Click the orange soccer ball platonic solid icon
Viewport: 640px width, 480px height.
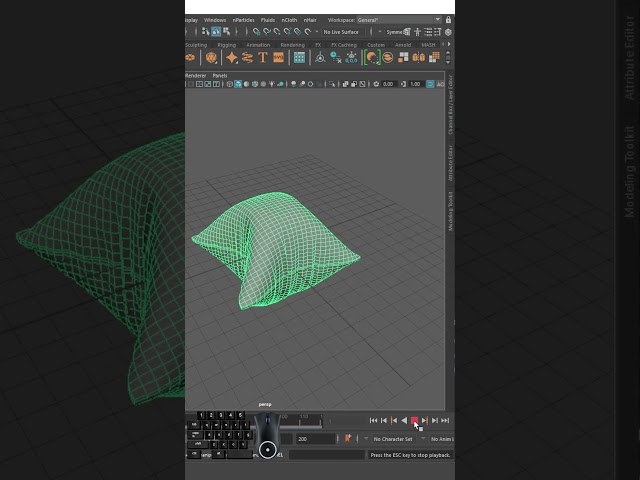click(x=211, y=58)
